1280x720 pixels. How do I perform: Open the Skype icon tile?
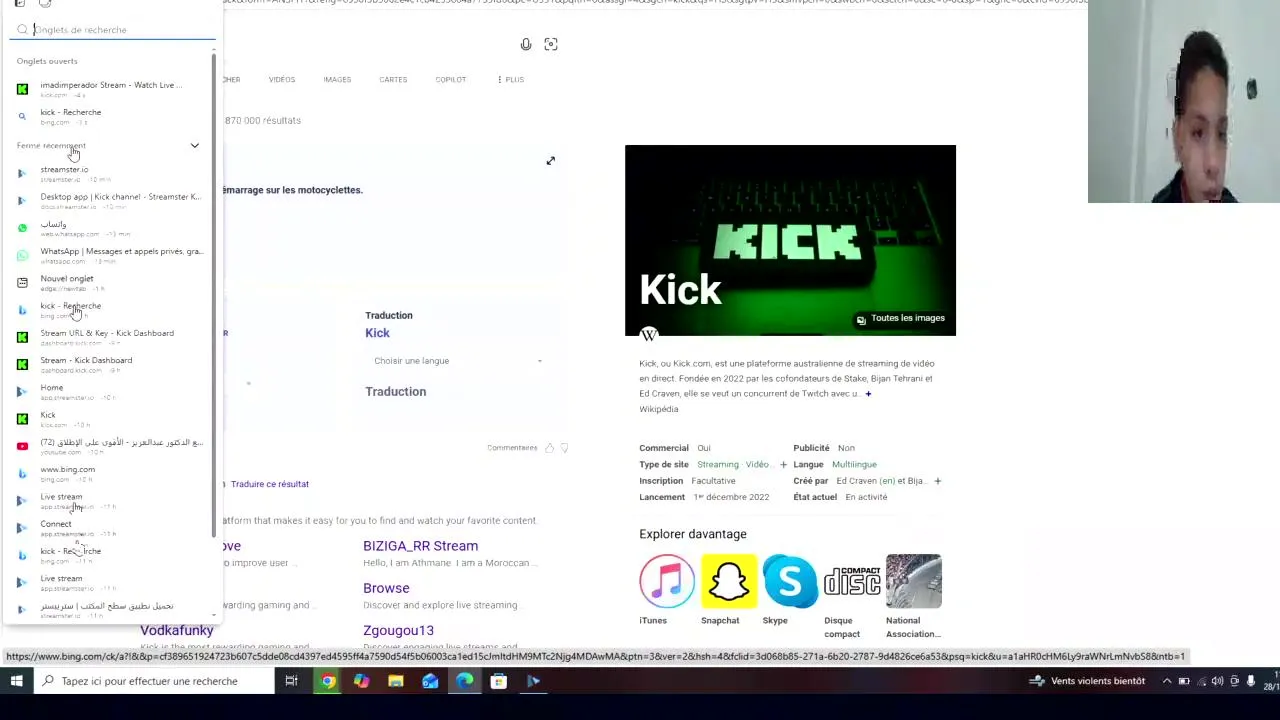[790, 581]
